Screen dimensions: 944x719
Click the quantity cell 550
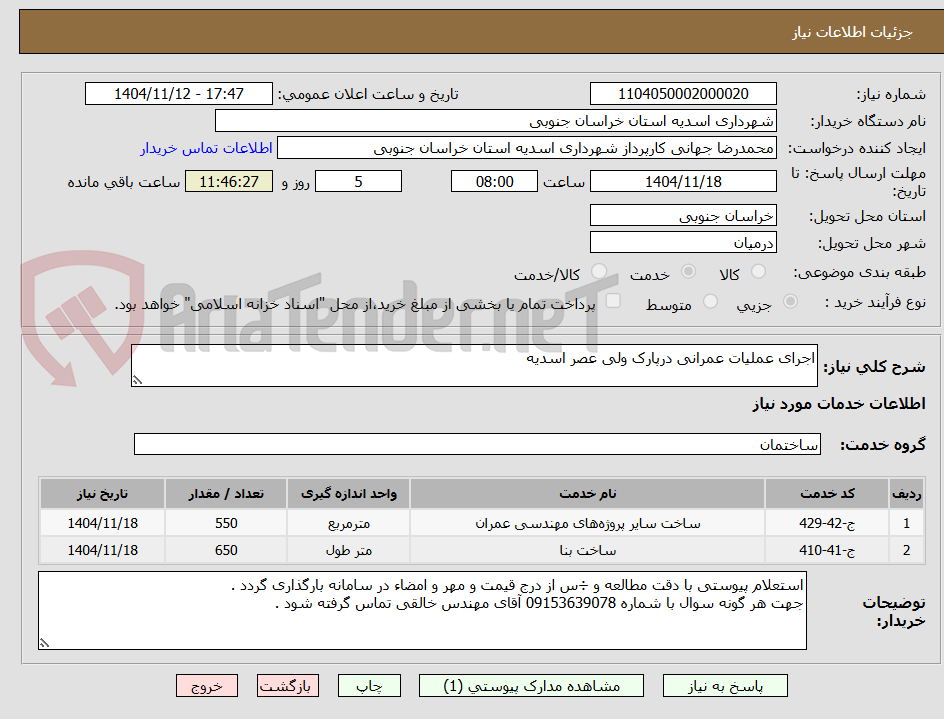pyautogui.click(x=226, y=523)
